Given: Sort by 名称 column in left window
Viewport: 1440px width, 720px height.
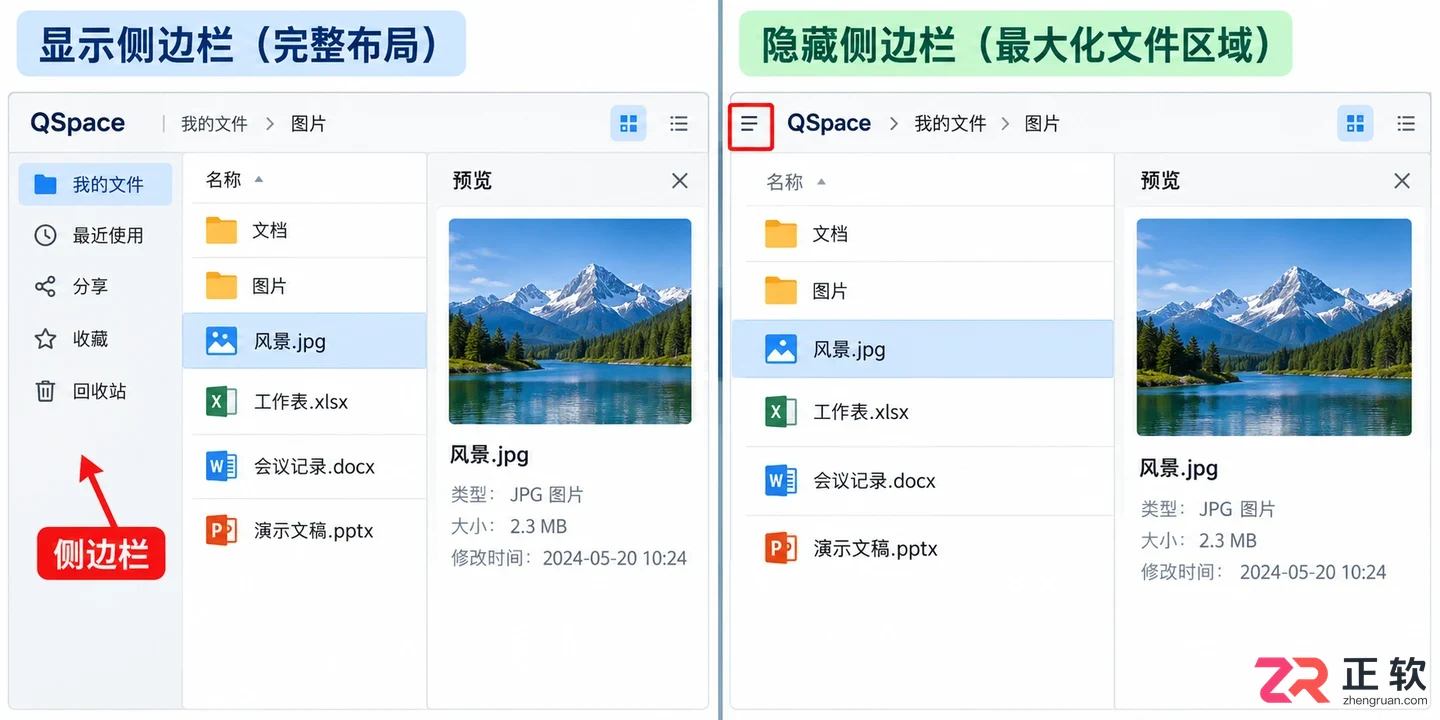Looking at the screenshot, I should tap(234, 180).
